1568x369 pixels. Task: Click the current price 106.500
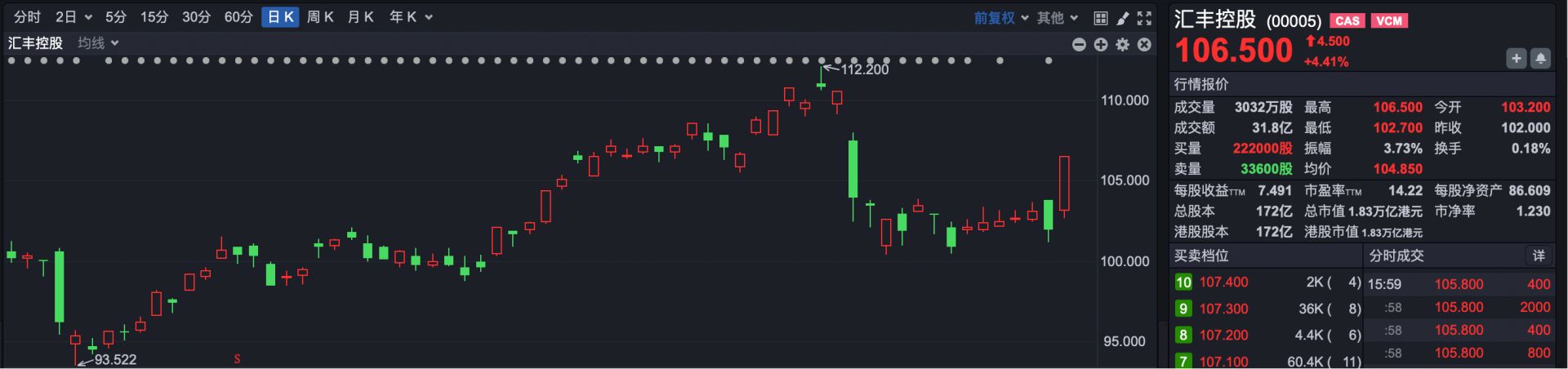click(1233, 51)
